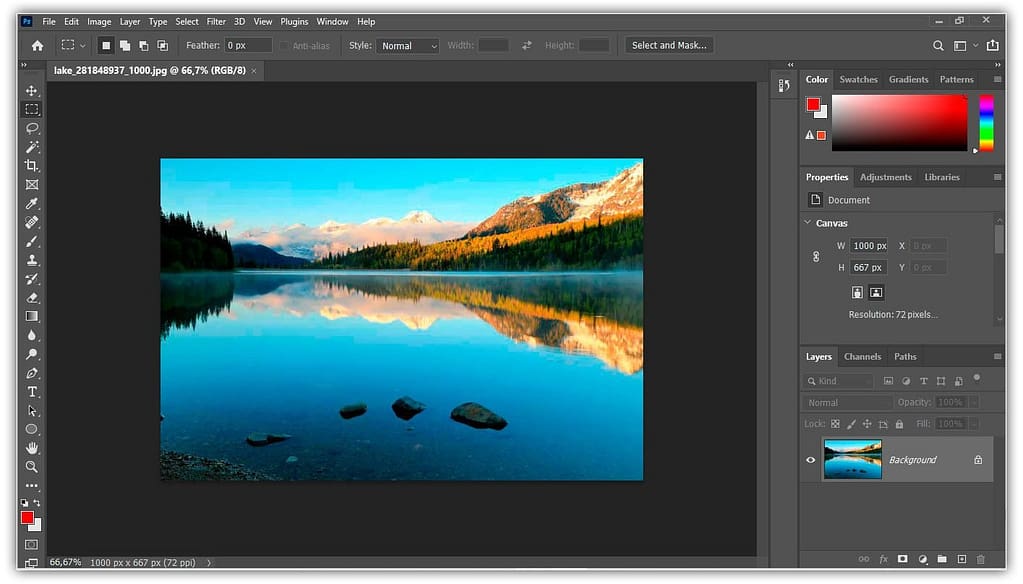Open the Filter menu
This screenshot has height=584, width=1023.
216,21
